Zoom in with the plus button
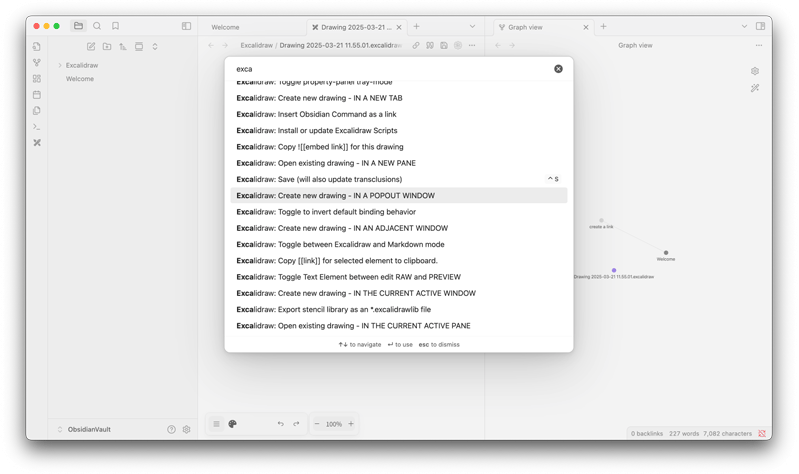 tap(351, 424)
